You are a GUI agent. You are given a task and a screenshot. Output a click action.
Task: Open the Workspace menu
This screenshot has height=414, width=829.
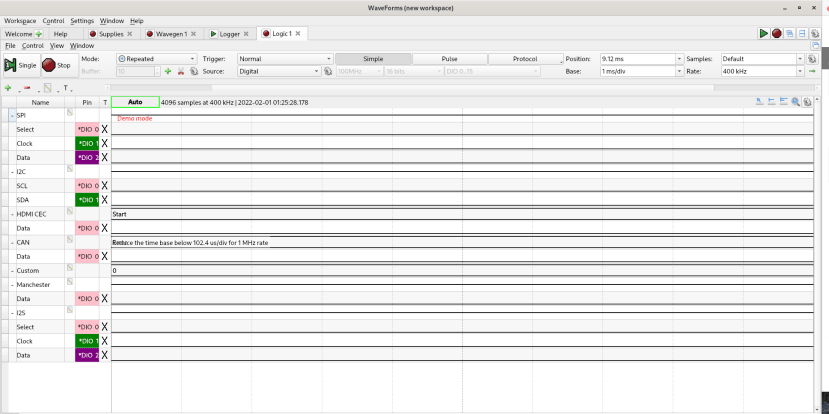coord(20,21)
